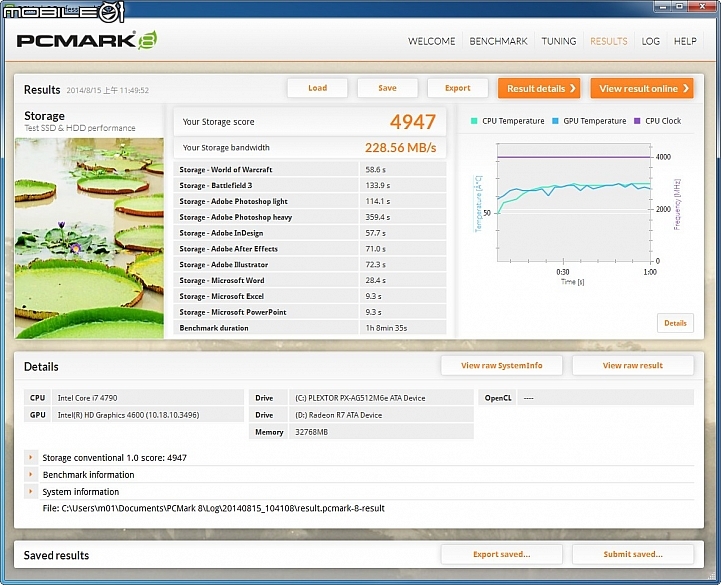
Task: Click Submit saved button
Action: point(633,555)
